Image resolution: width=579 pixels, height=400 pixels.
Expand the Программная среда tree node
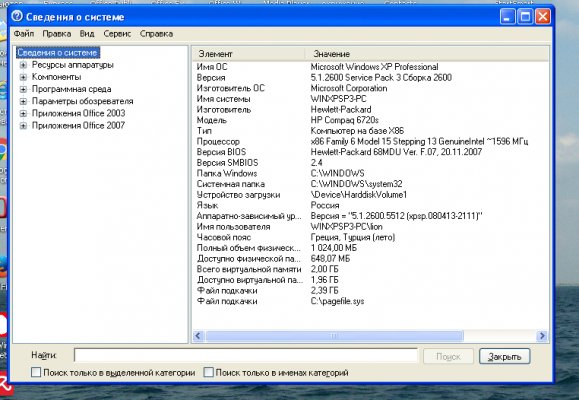pyautogui.click(x=23, y=89)
